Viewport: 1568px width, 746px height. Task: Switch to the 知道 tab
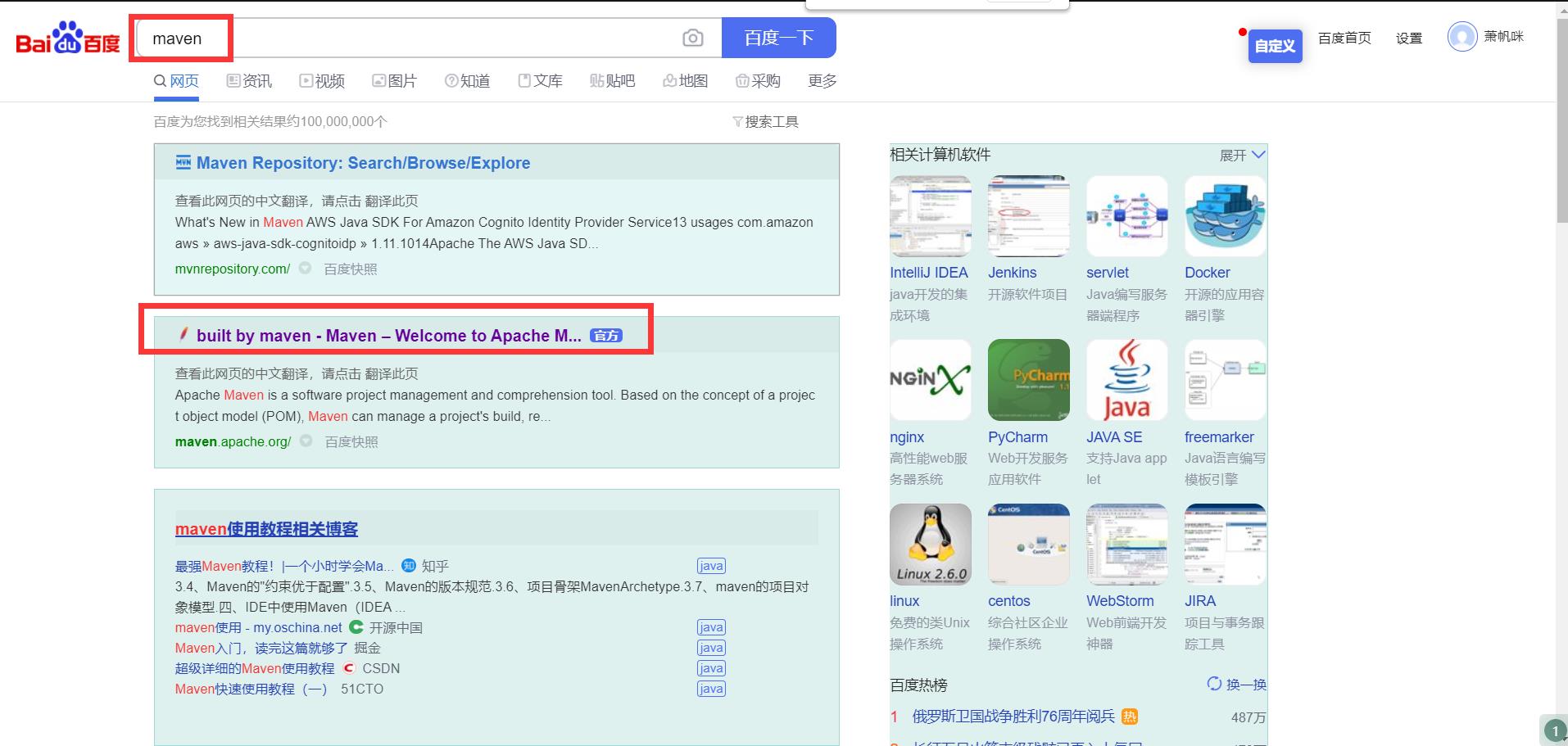pyautogui.click(x=467, y=80)
